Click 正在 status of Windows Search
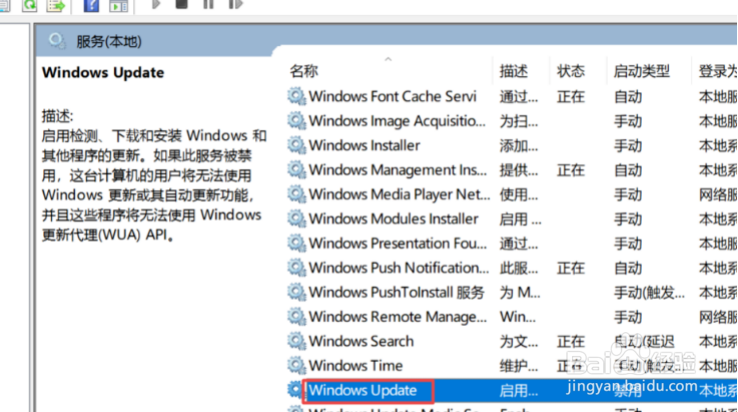Viewport: 738px width, 412px height. tap(570, 341)
